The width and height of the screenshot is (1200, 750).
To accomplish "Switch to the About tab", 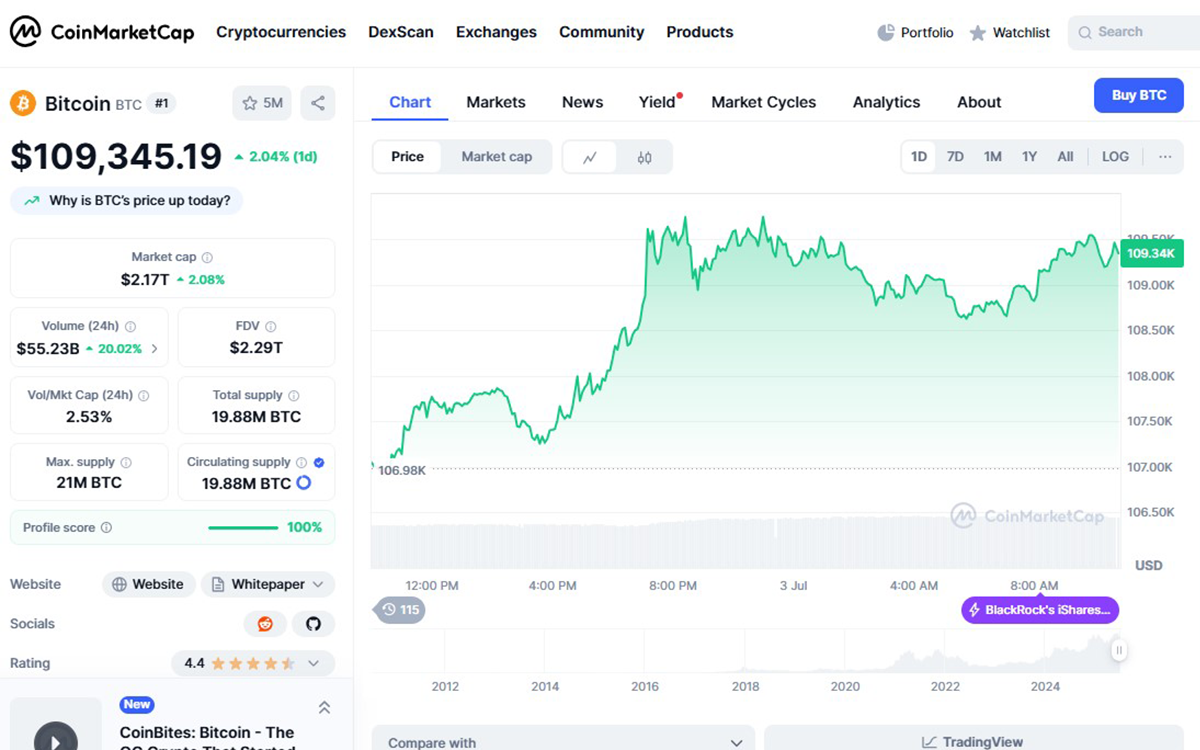I will click(979, 102).
